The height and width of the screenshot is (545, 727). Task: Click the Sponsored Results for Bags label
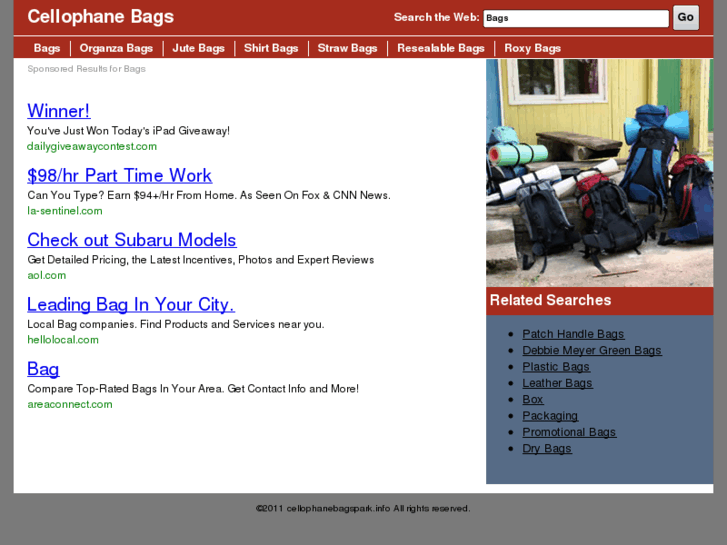click(x=87, y=69)
